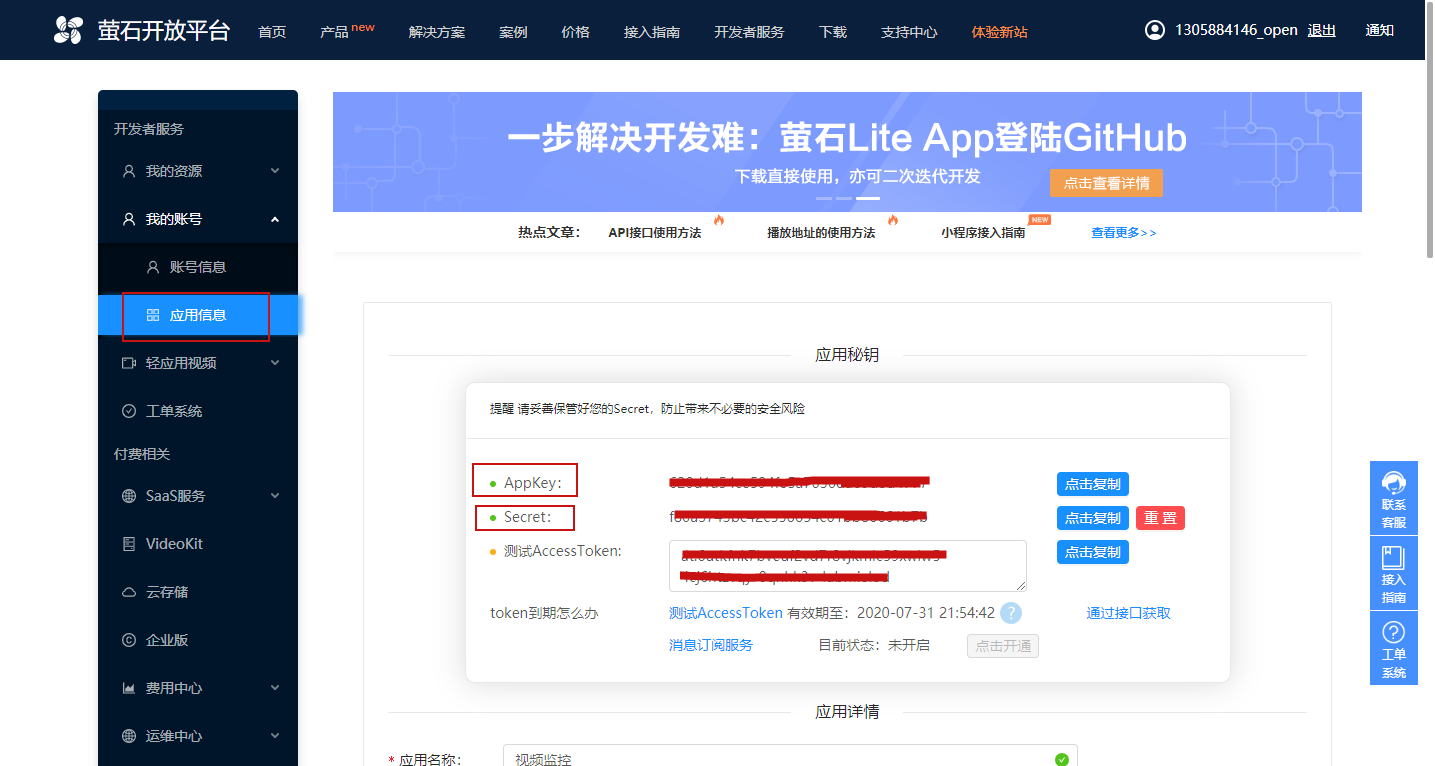Image resolution: width=1435 pixels, height=766 pixels.
Task: Open the 开发者服务 nav item
Action: click(749, 32)
